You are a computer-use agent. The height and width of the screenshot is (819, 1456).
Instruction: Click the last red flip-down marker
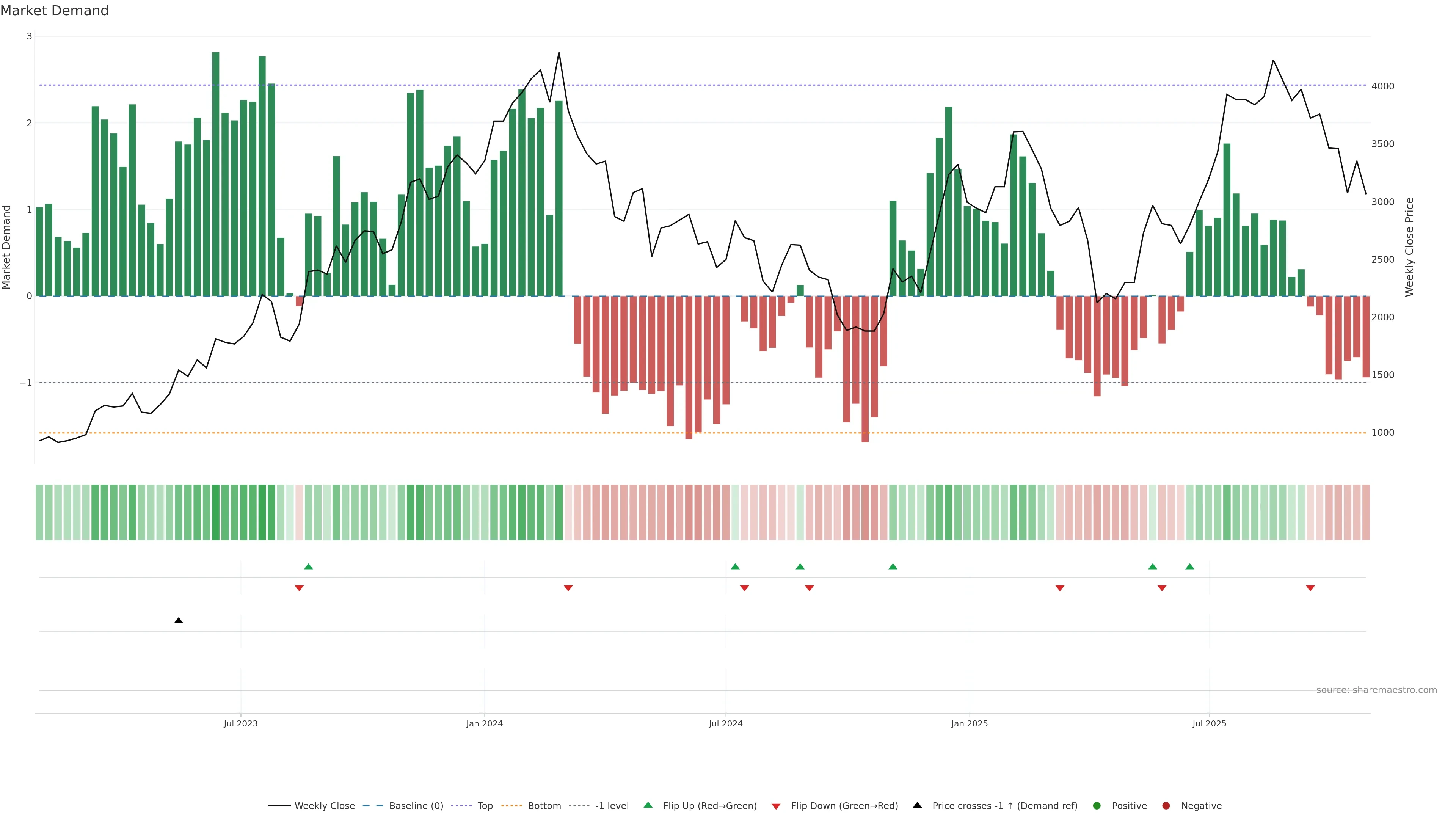coord(1310,588)
